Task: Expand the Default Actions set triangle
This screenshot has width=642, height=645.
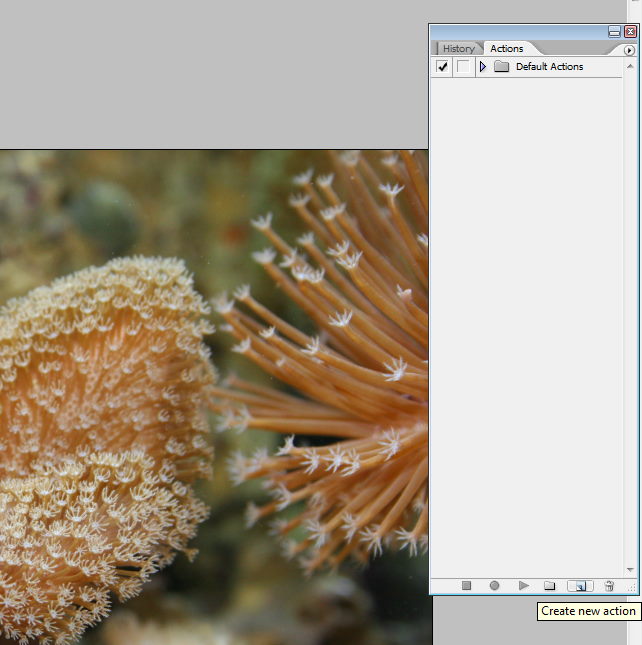Action: pos(483,67)
